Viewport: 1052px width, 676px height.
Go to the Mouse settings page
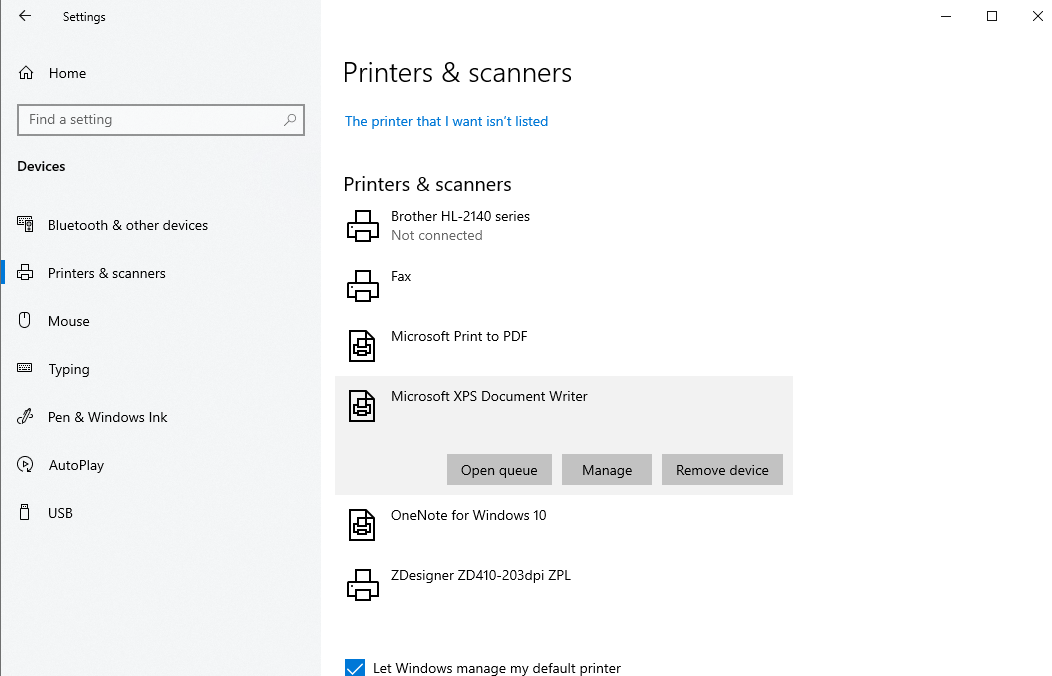click(x=68, y=321)
